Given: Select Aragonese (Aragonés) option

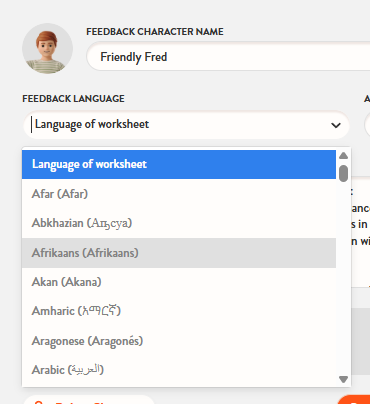Looking at the screenshot, I should coord(179,341).
